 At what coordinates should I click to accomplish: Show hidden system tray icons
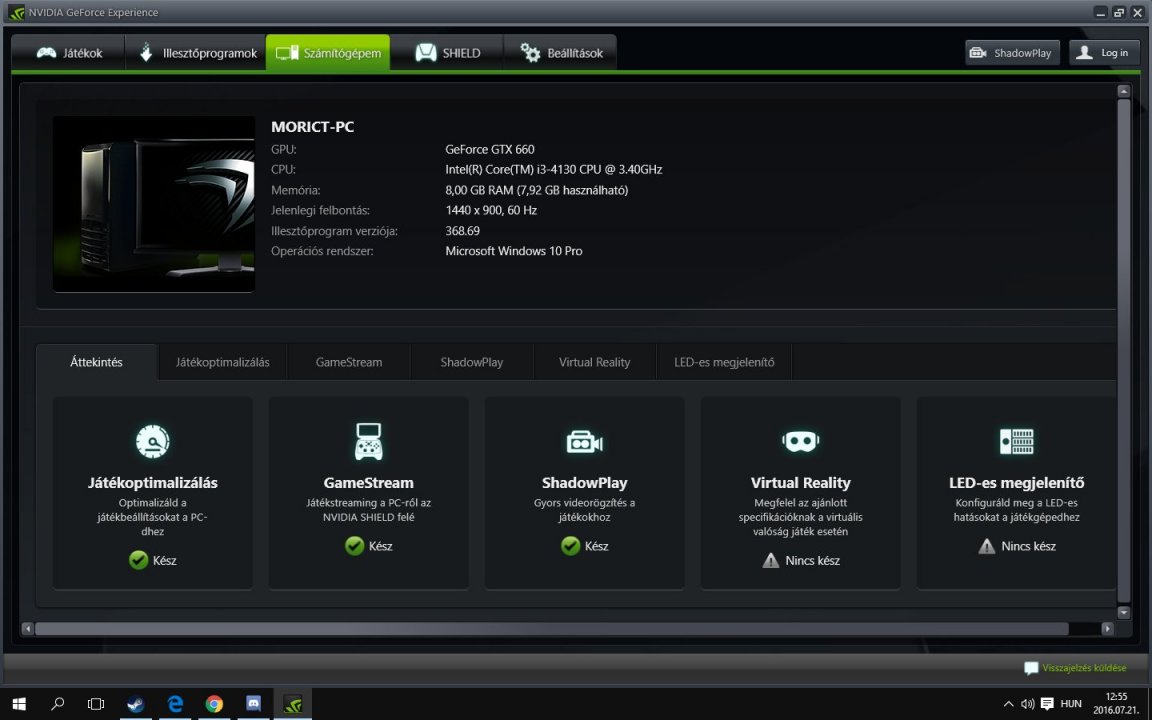1009,704
